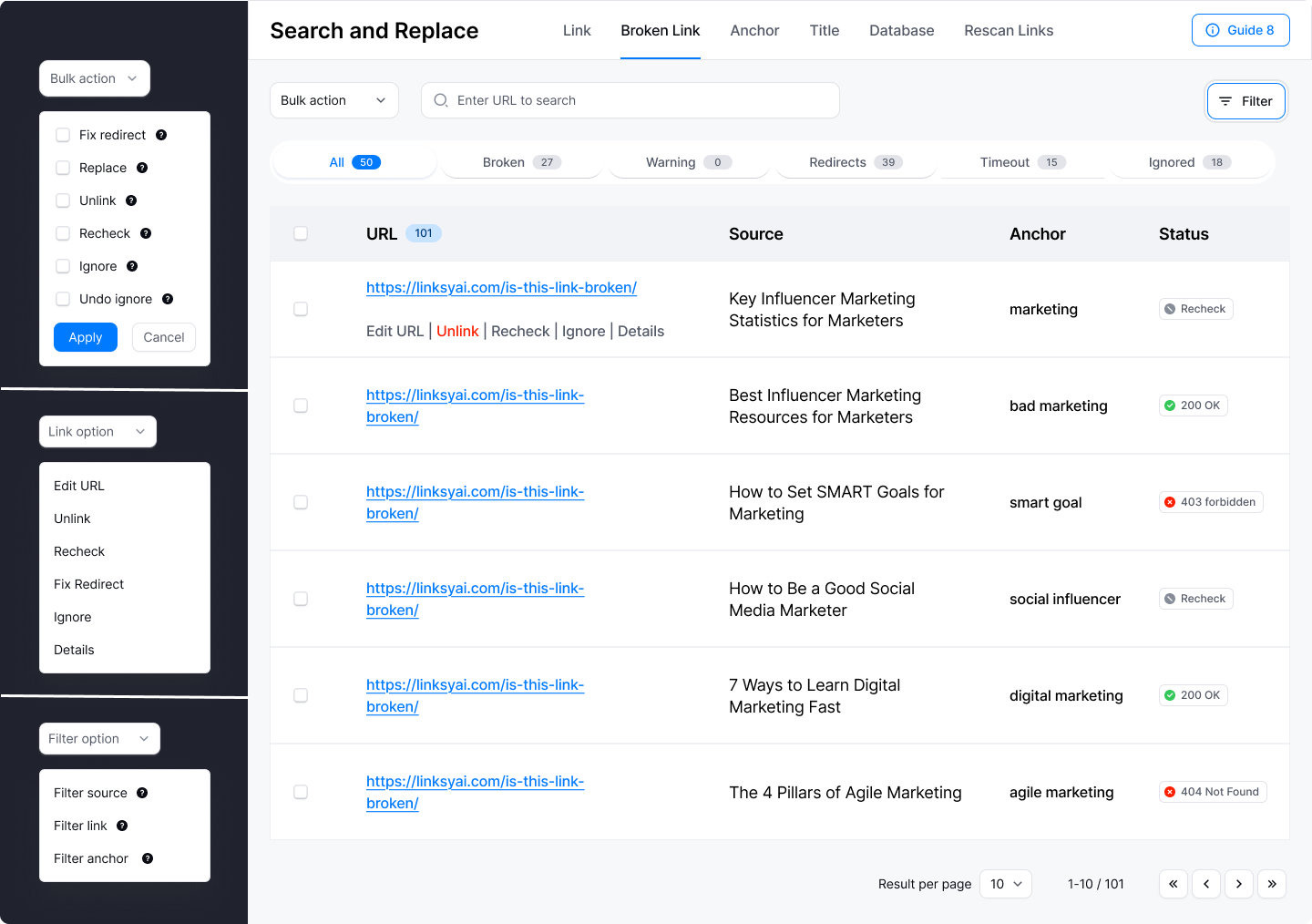
Task: Open the Filter button at top right
Action: (1245, 101)
